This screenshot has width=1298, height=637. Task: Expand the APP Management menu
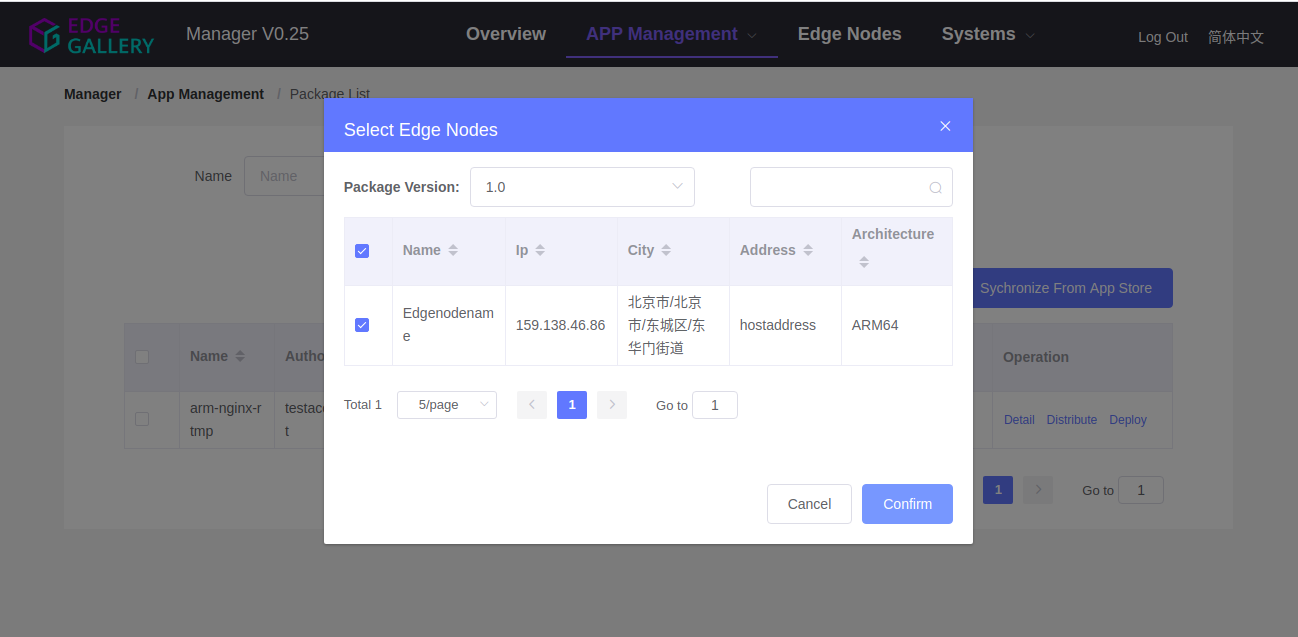pos(672,34)
